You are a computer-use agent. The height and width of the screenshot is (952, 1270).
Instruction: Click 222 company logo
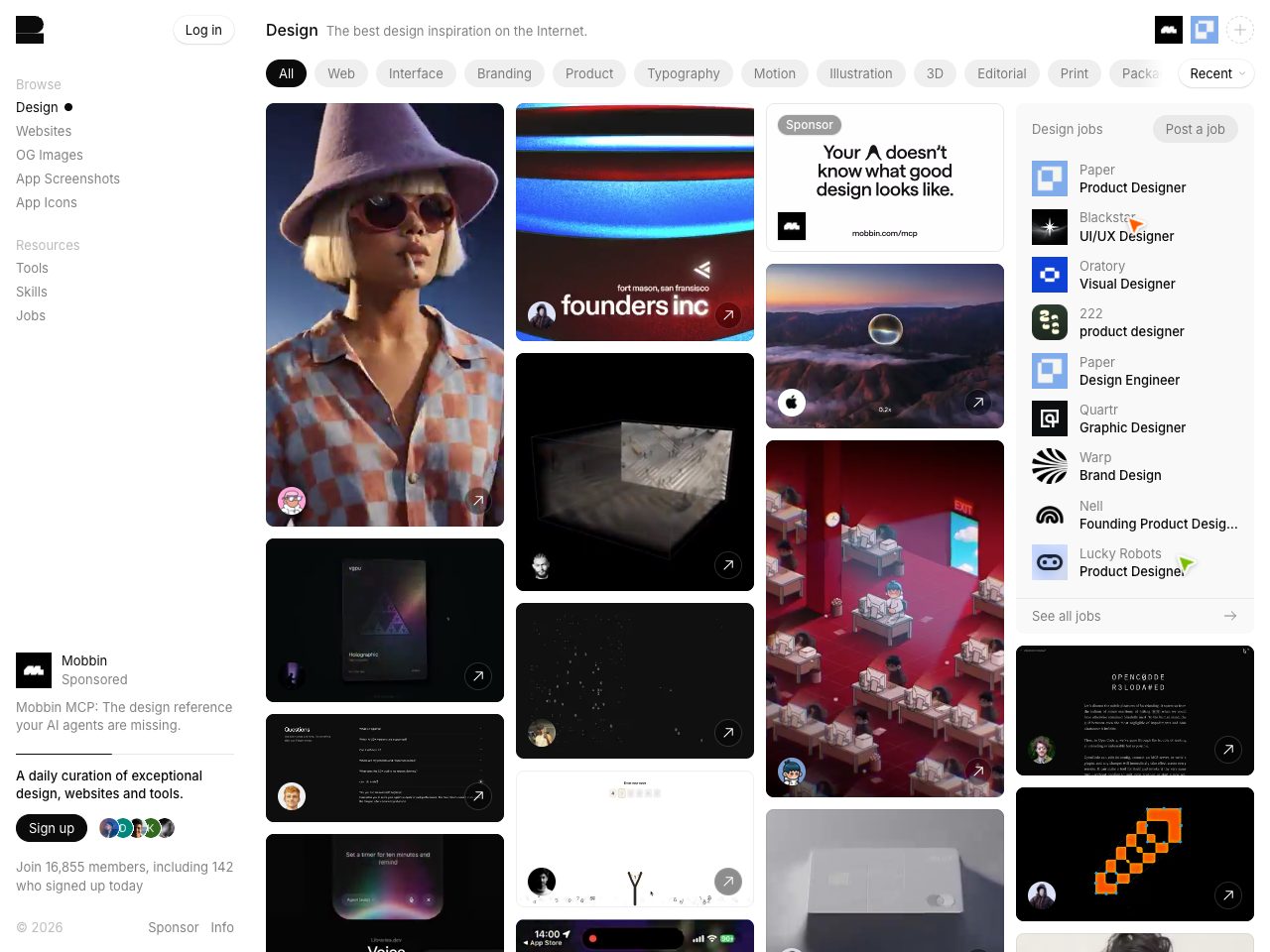click(1050, 322)
